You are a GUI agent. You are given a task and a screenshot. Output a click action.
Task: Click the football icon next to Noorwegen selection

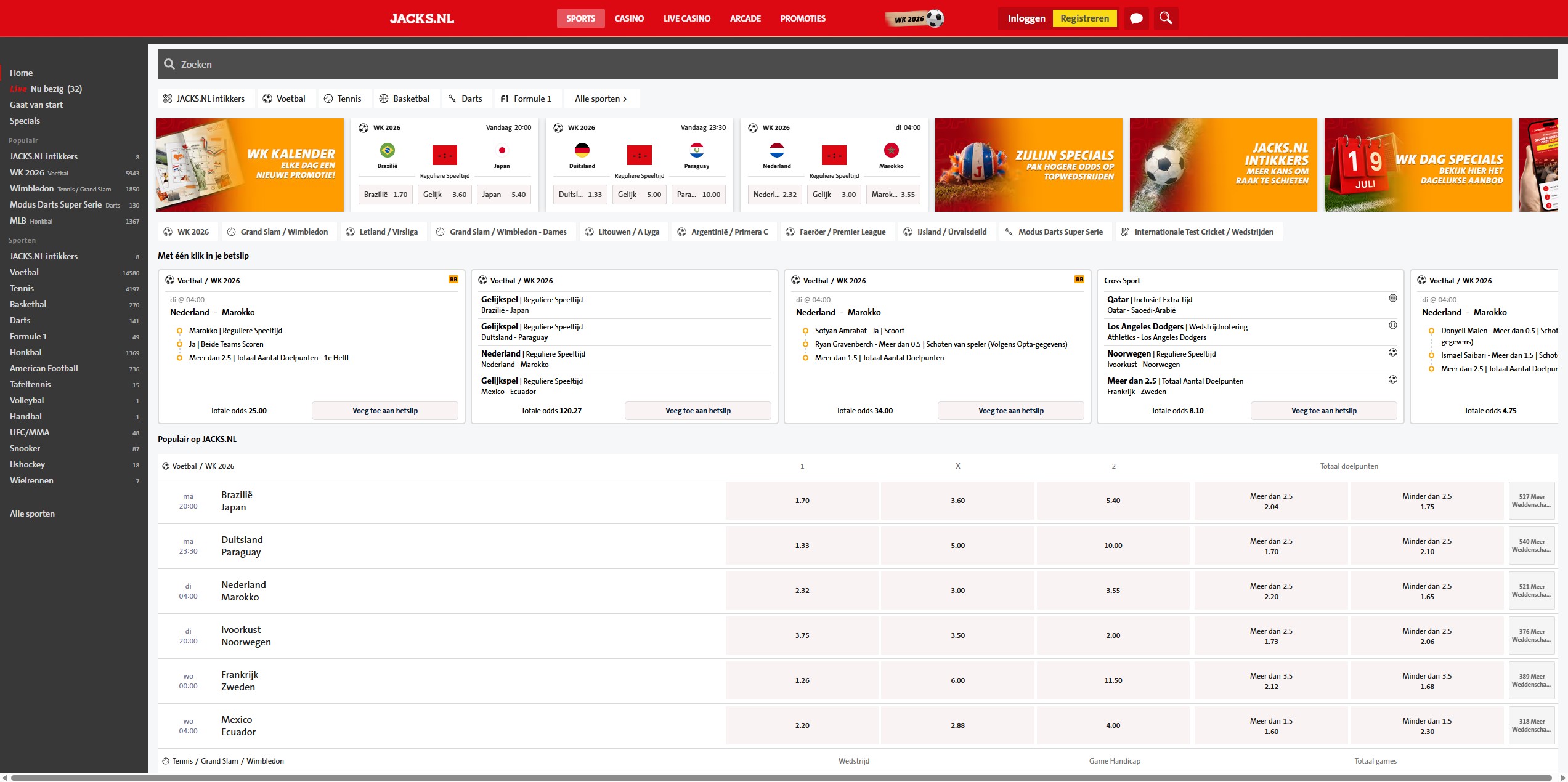[x=1393, y=353]
